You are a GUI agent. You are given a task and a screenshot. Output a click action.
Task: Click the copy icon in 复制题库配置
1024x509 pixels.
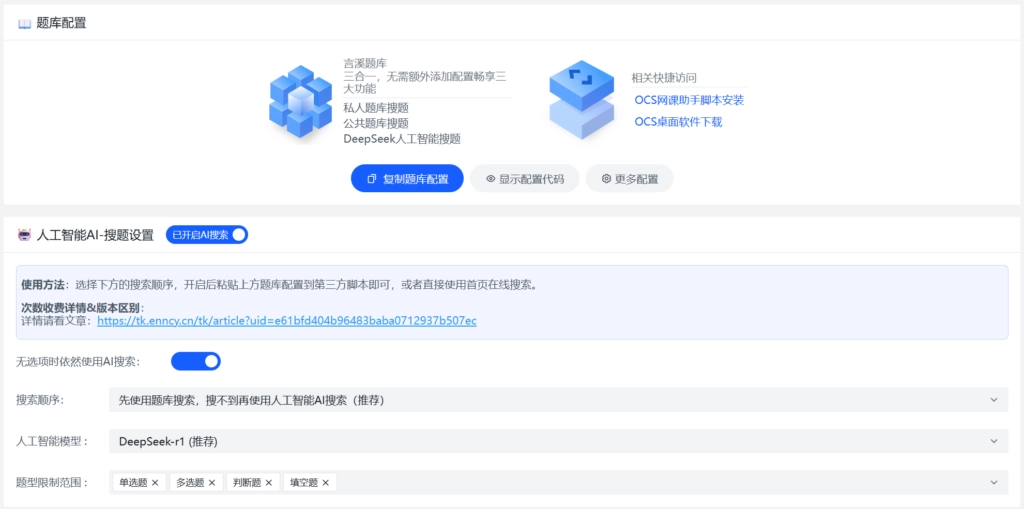372,178
